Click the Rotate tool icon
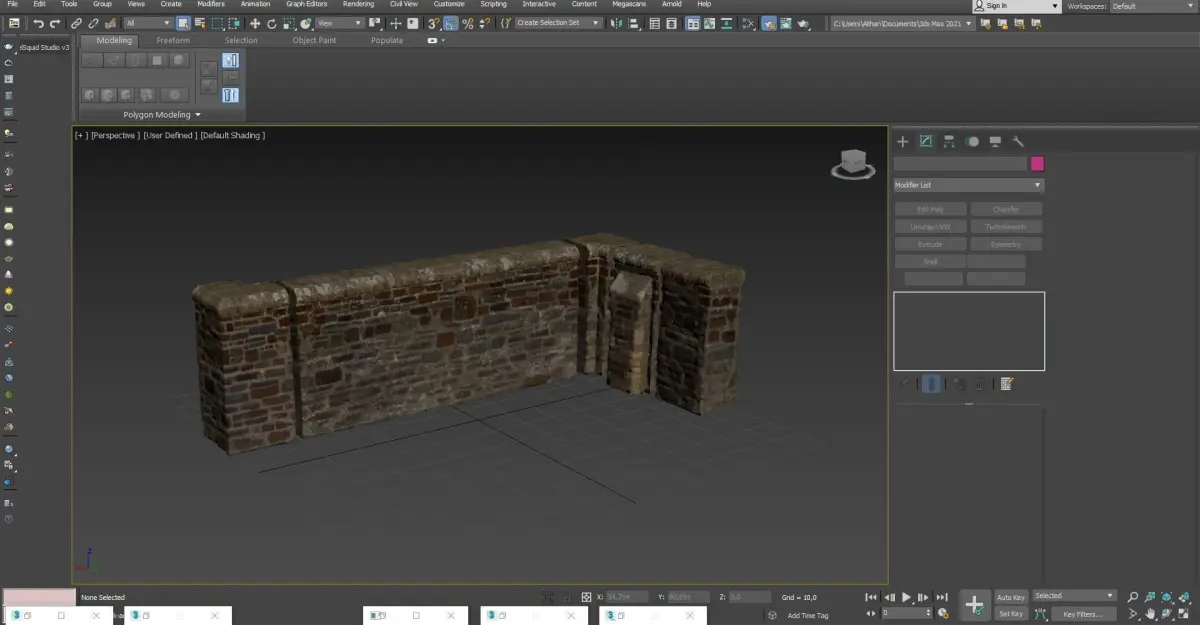 coord(271,23)
